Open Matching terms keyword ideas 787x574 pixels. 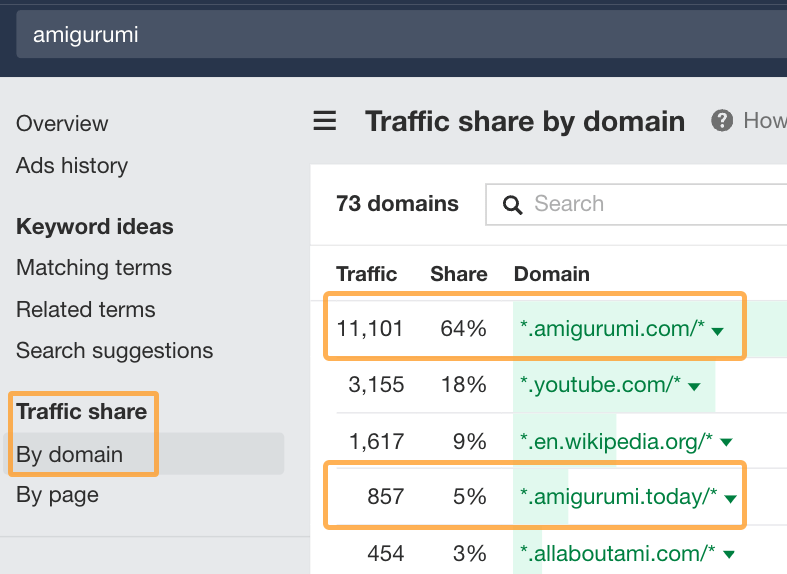(94, 268)
